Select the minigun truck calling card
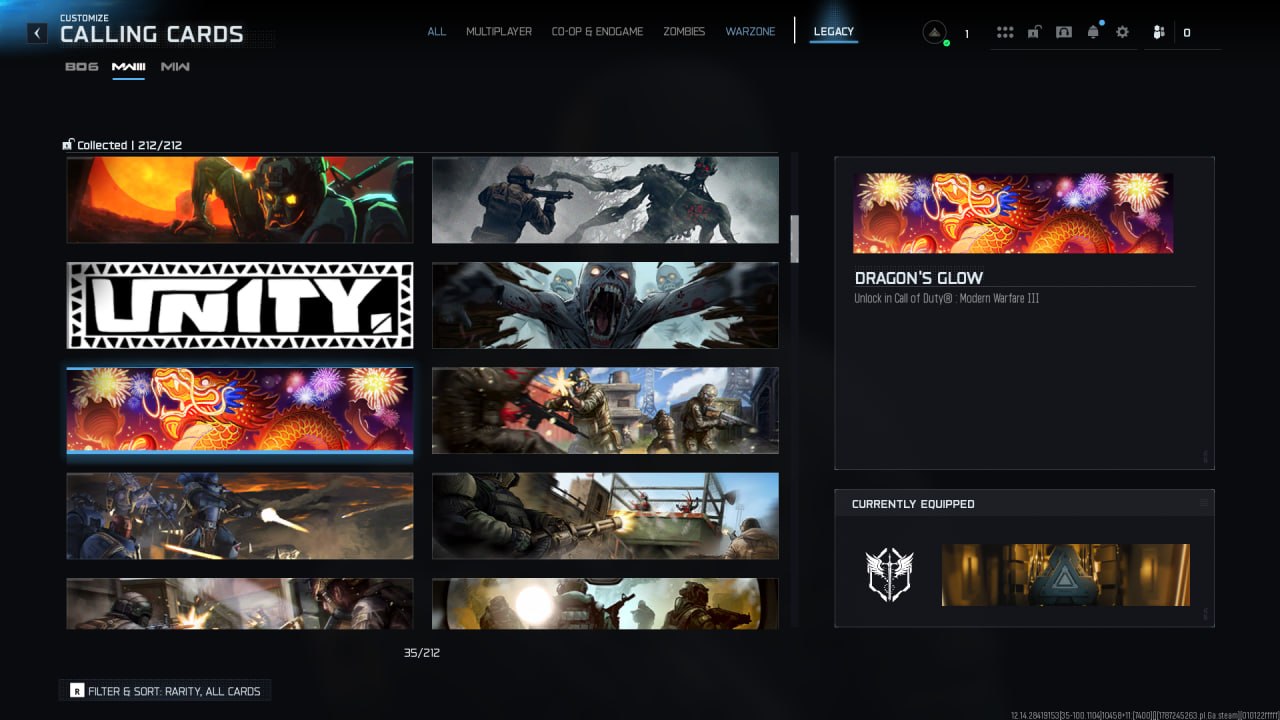Image resolution: width=1280 pixels, height=720 pixels. point(605,516)
